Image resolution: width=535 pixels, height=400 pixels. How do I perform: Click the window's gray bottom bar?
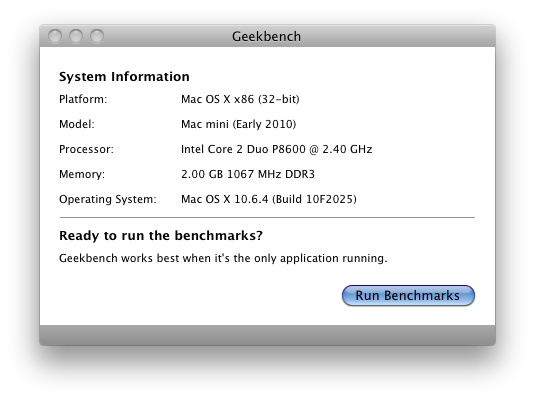pyautogui.click(x=268, y=335)
